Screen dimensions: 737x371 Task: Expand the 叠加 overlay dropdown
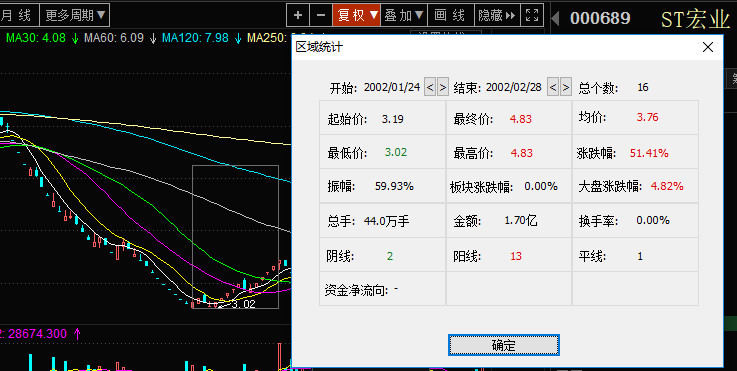404,16
